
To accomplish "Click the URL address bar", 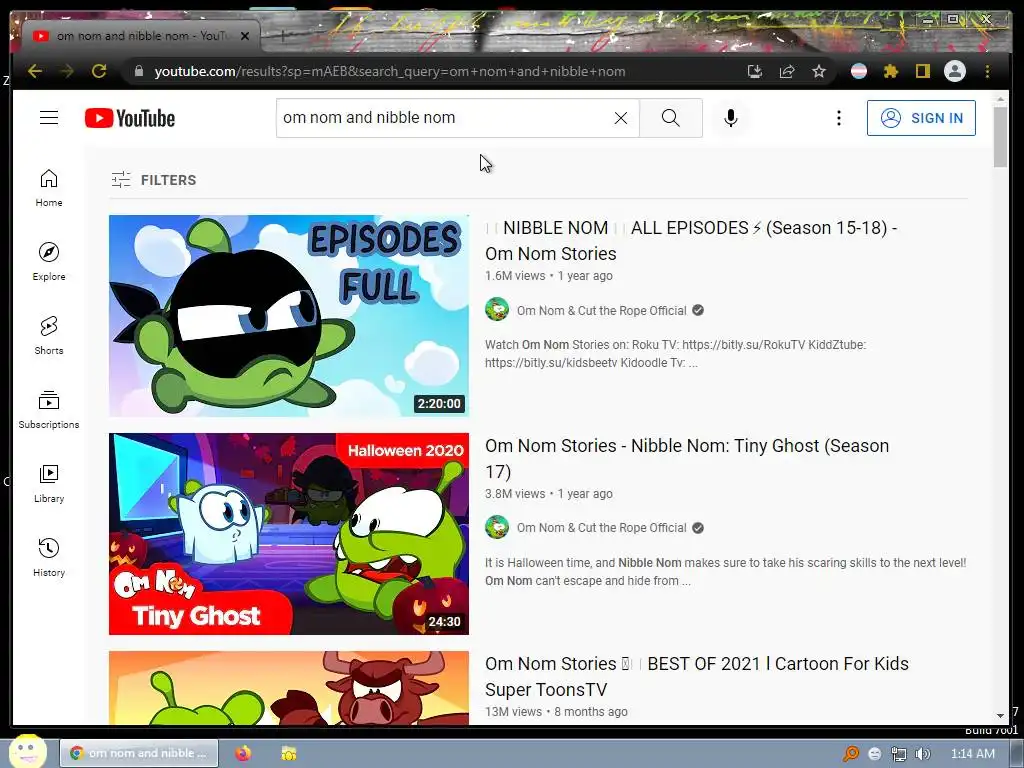I will [x=431, y=71].
